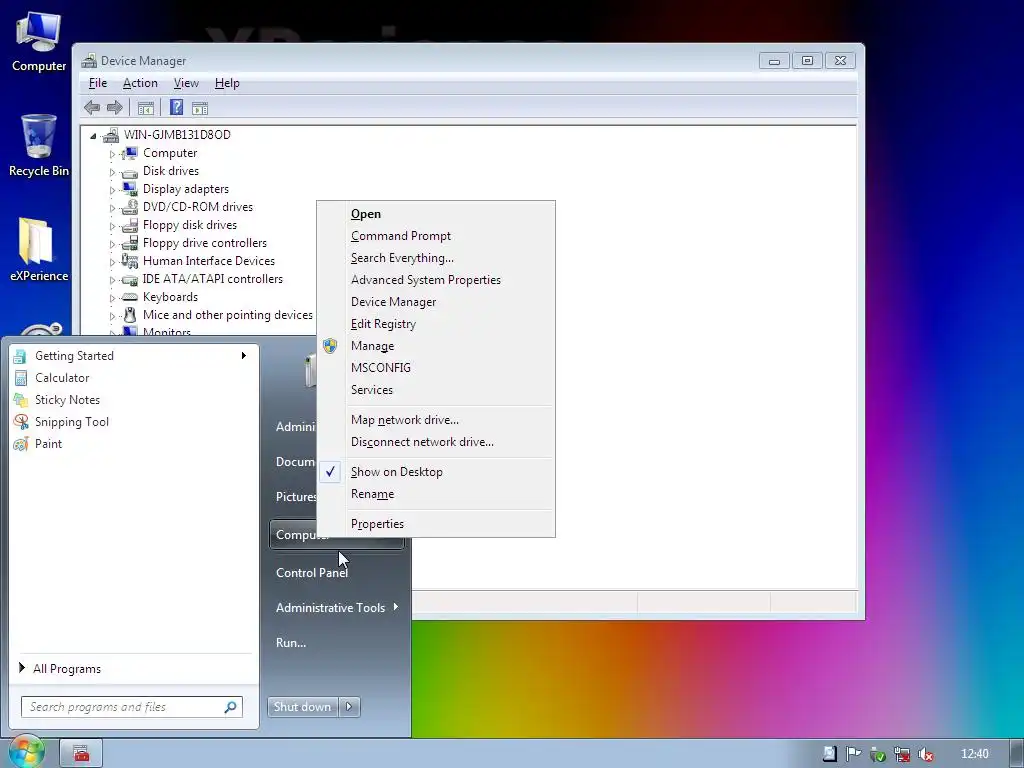
Task: Open the Action menu in Device Manager
Action: (140, 83)
